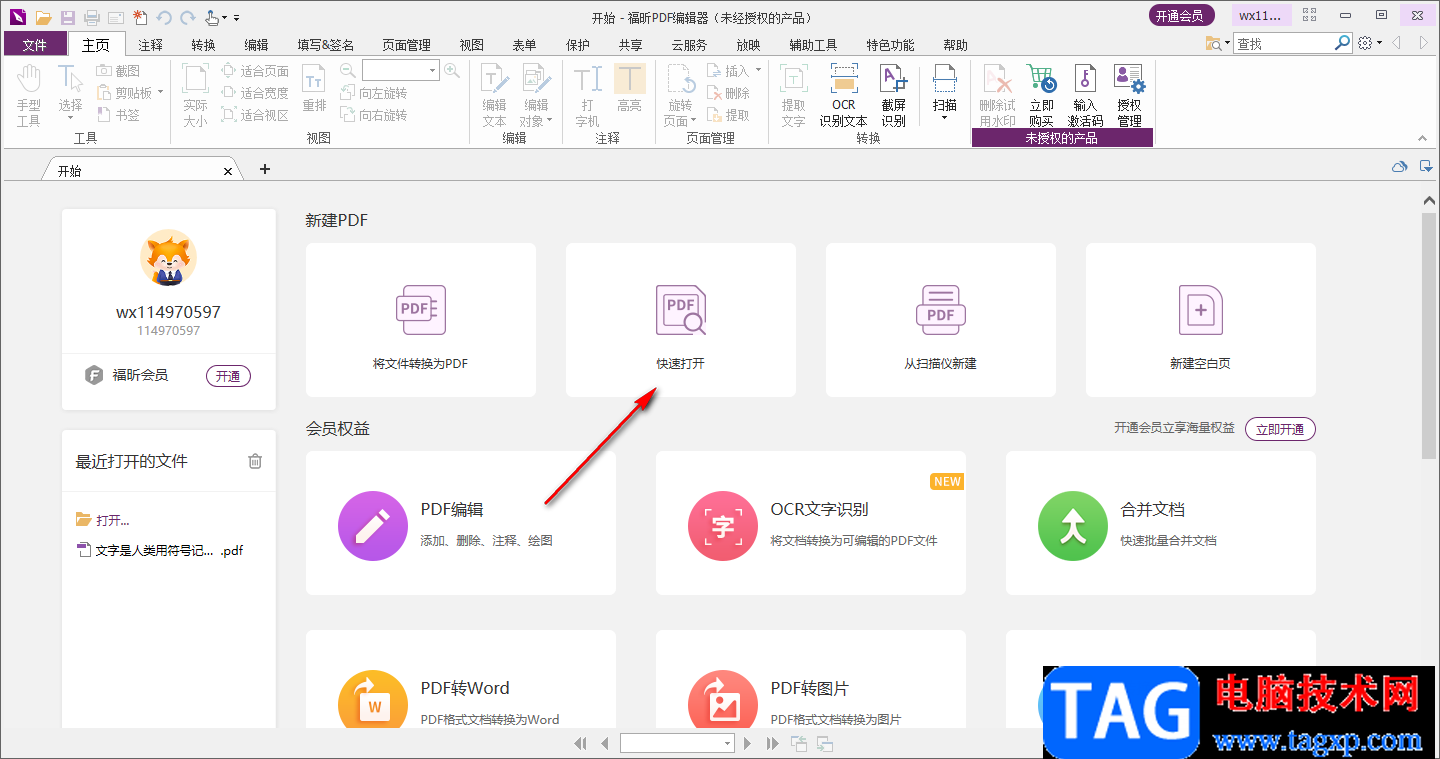Click the Print icon in quick access bar

pyautogui.click(x=92, y=17)
